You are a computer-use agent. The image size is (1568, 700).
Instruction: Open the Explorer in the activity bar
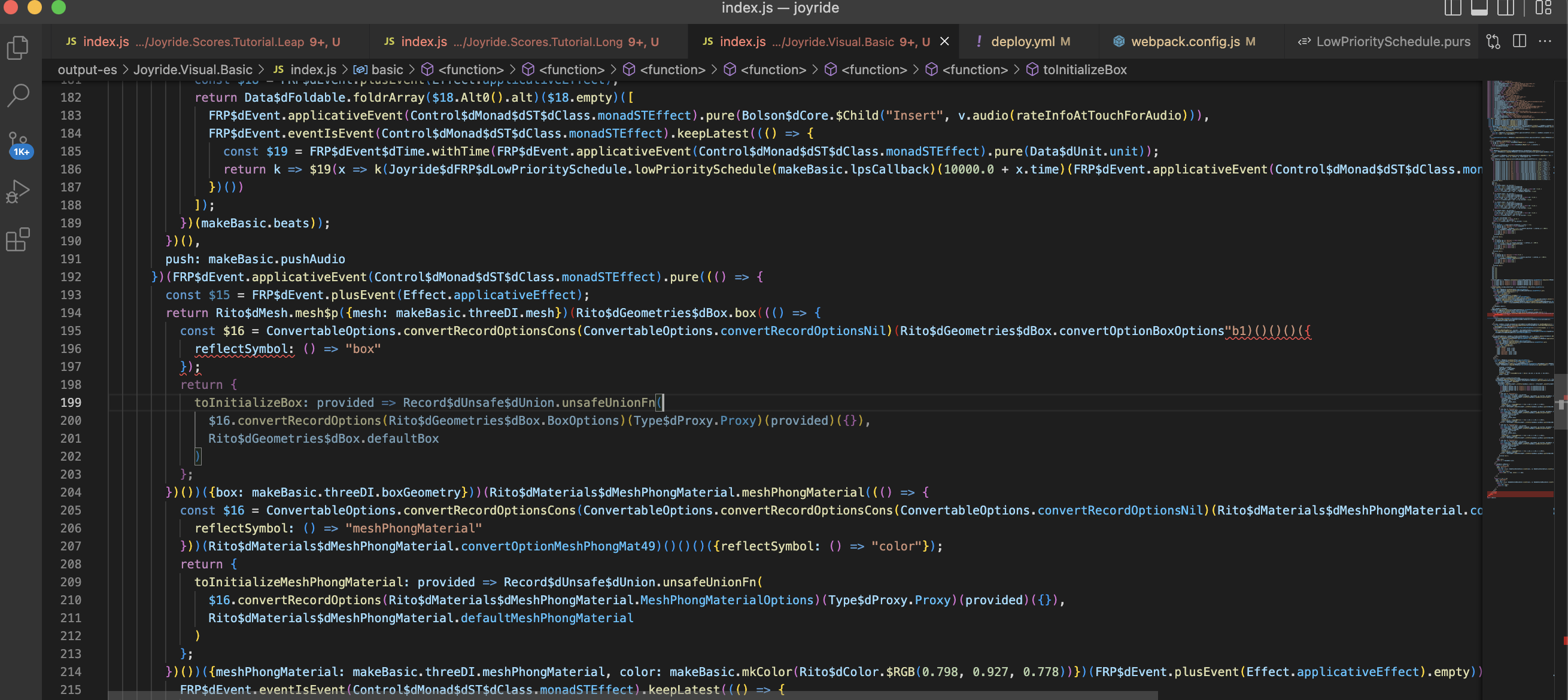[x=17, y=47]
